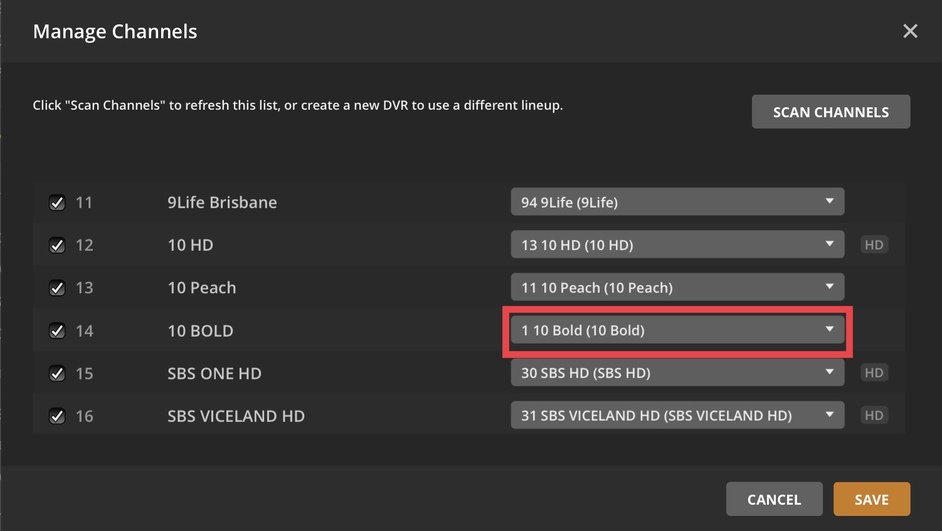Click the HD badge for SBS ONE HD
Image resolution: width=942 pixels, height=531 pixels.
(874, 372)
